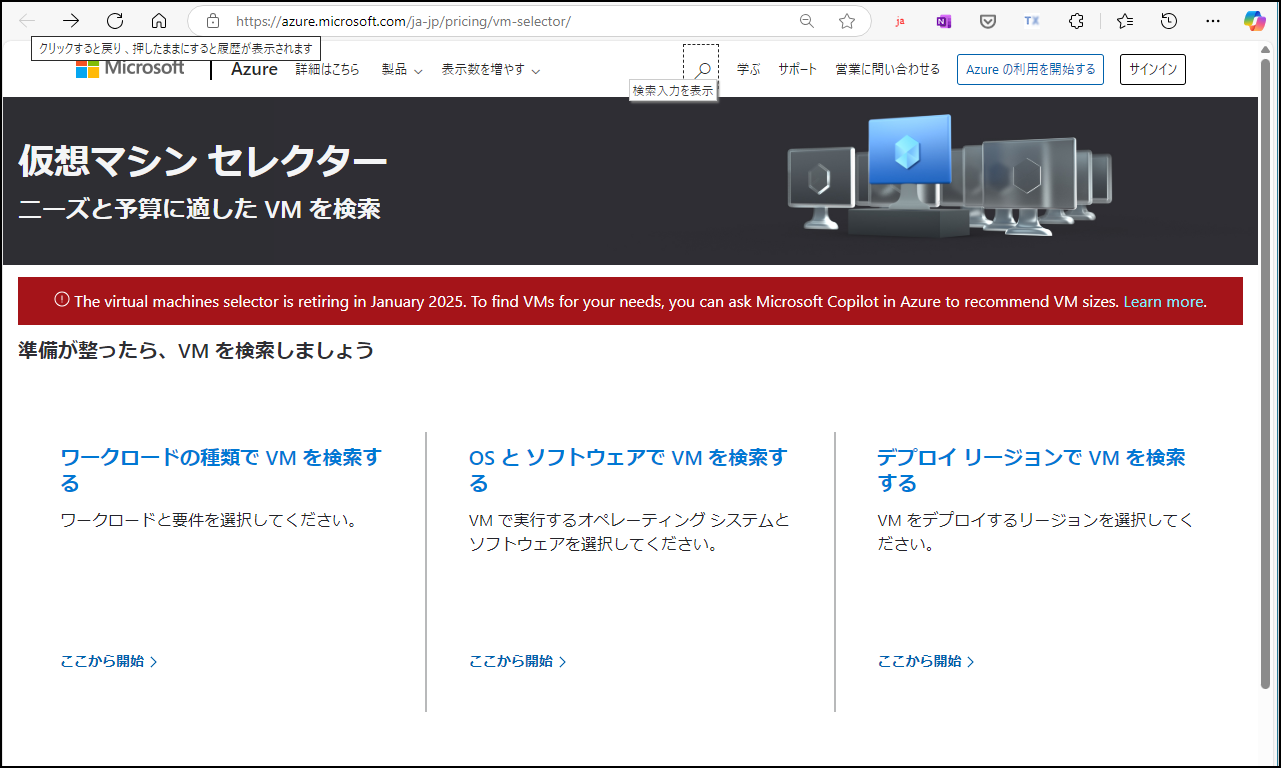Start searching VMs by workload via ここから開始
The image size is (1281, 768).
pos(105,661)
